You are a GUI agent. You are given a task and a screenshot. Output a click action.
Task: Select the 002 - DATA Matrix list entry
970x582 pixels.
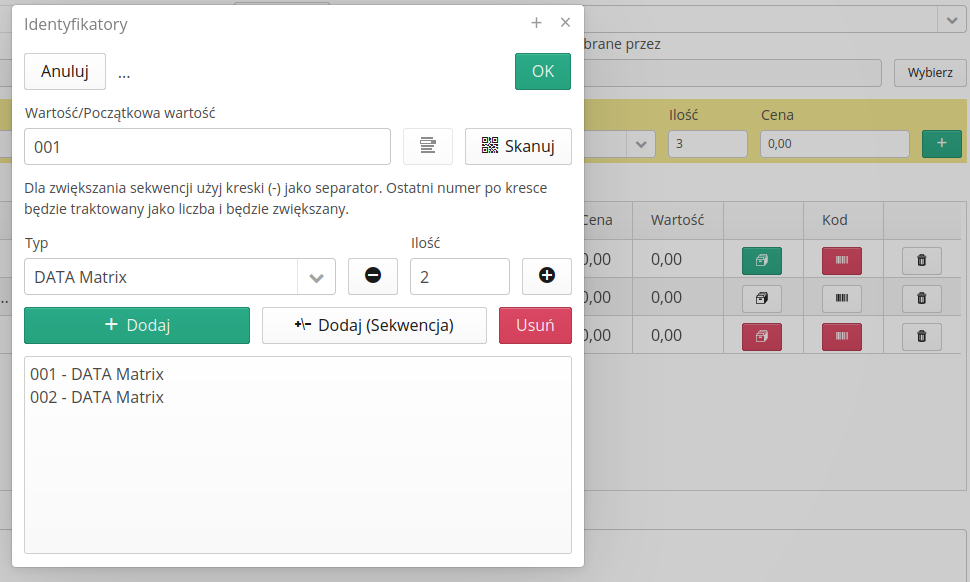[x=97, y=397]
